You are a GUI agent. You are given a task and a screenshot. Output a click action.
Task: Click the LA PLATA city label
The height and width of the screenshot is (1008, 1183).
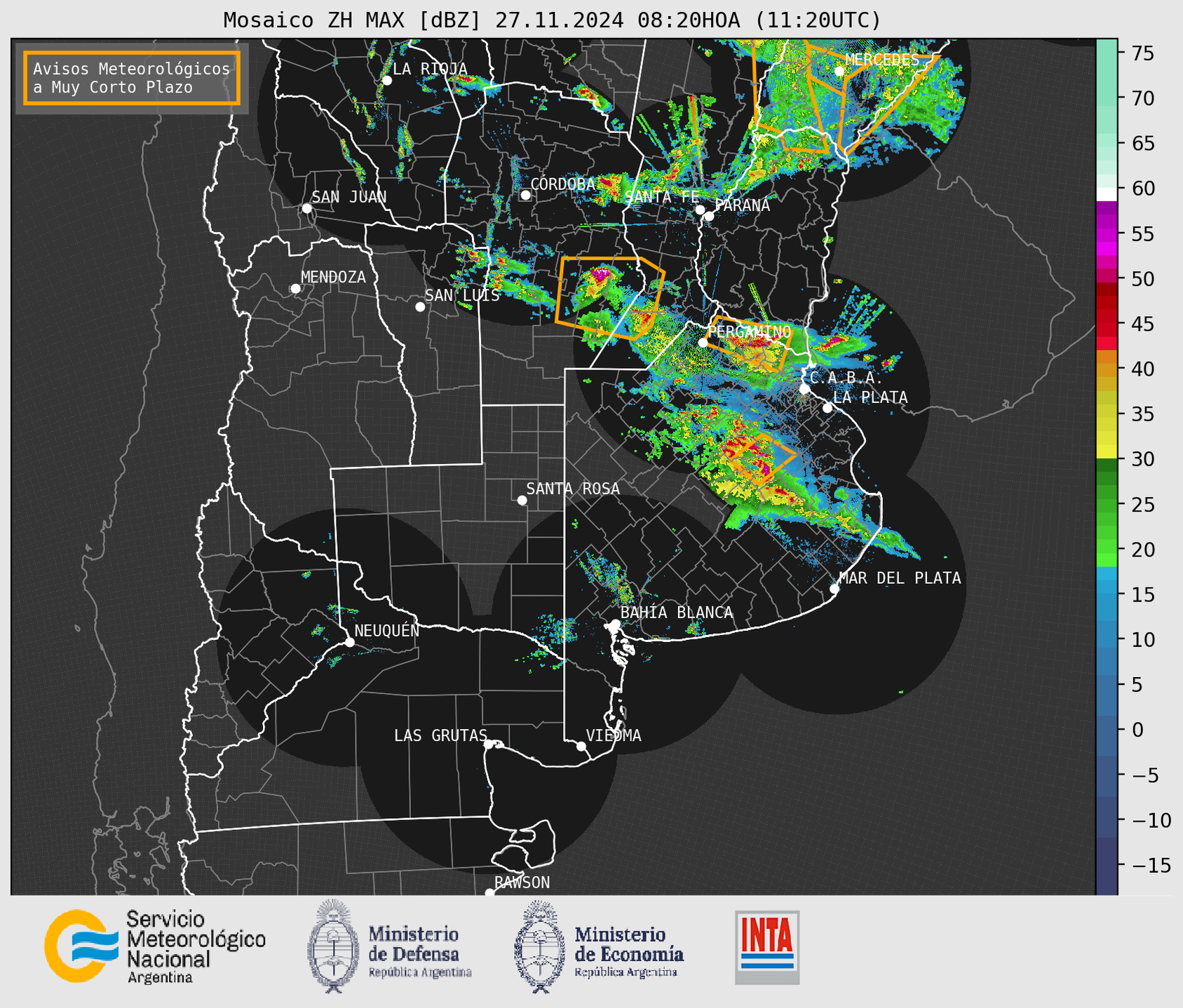[871, 397]
